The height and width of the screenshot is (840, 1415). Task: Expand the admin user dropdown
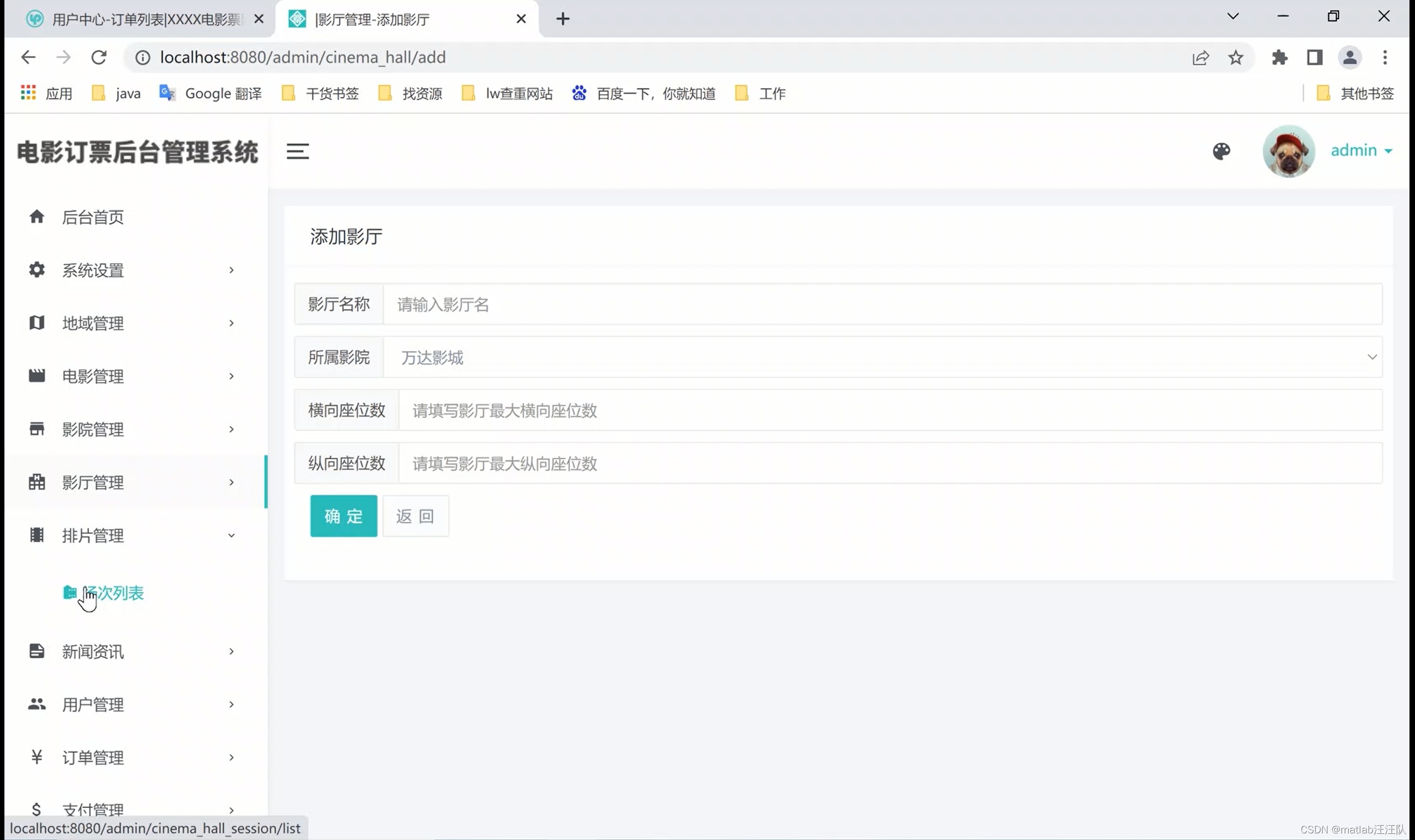click(1361, 150)
